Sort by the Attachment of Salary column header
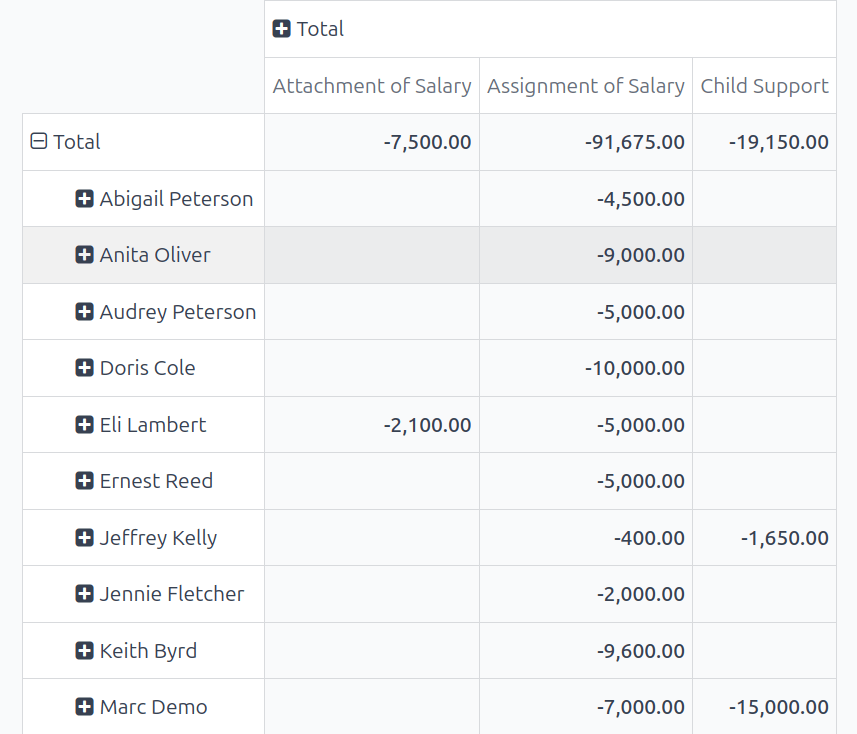This screenshot has width=857, height=734. (x=371, y=86)
